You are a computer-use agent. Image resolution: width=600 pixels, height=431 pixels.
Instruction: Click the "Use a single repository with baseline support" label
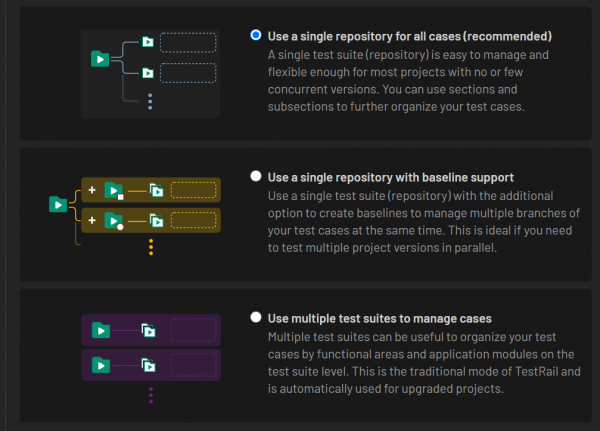tap(391, 177)
